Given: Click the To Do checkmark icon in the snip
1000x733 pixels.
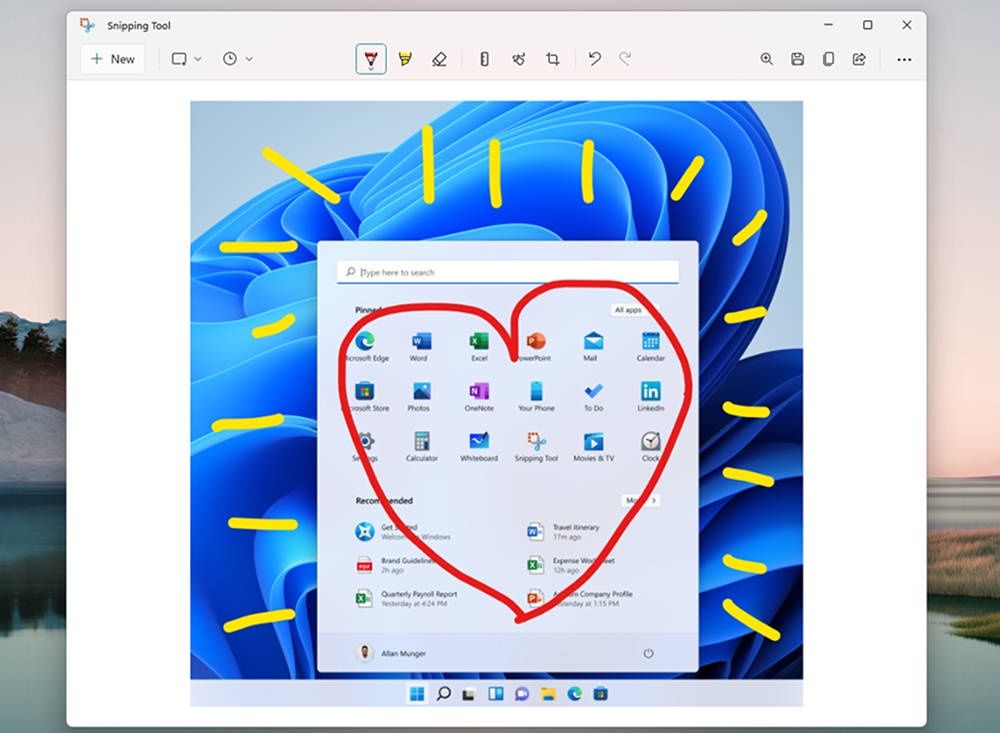Looking at the screenshot, I should click(593, 390).
